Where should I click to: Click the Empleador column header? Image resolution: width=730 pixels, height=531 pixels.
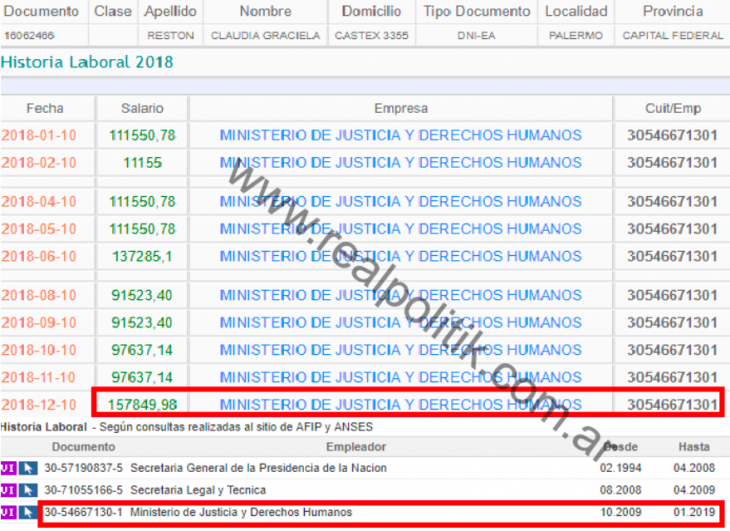(x=356, y=447)
